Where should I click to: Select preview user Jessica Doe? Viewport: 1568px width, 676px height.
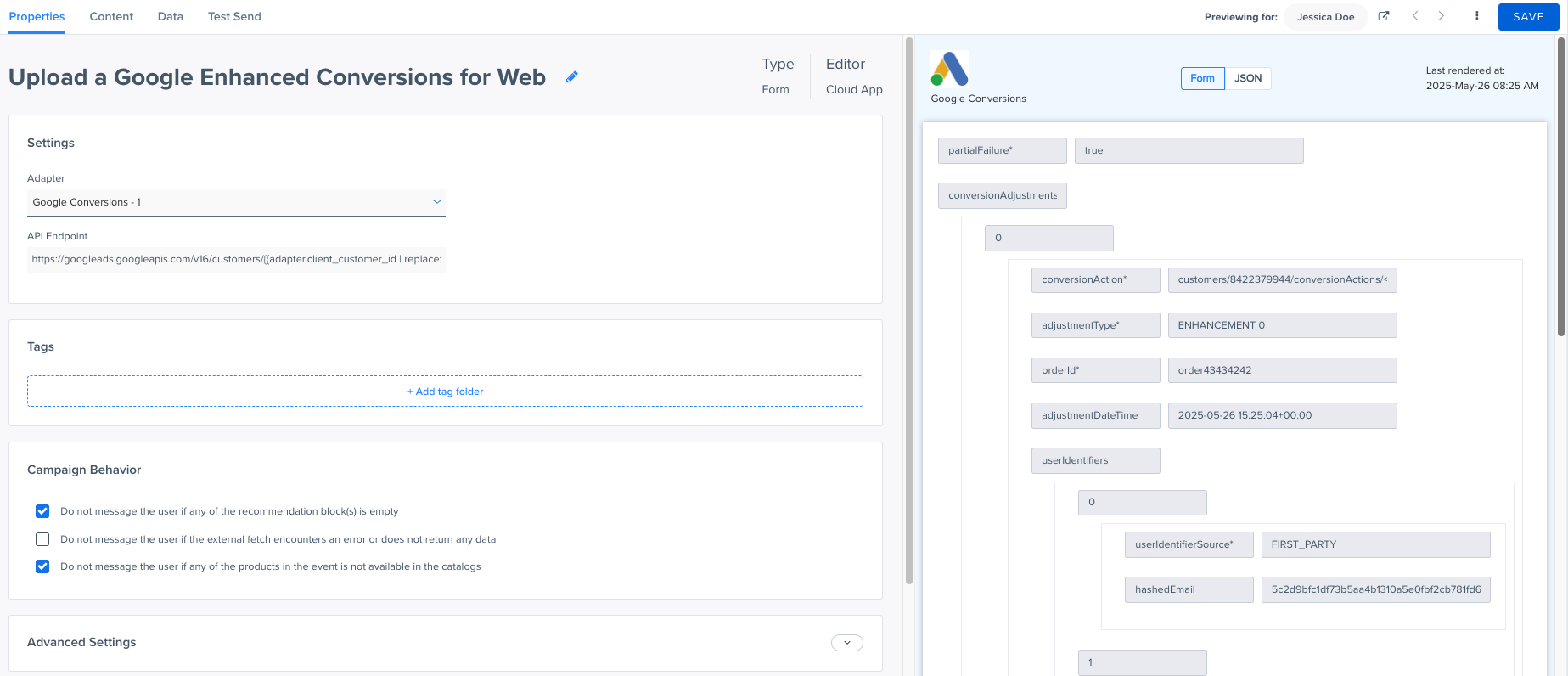[x=1325, y=17]
